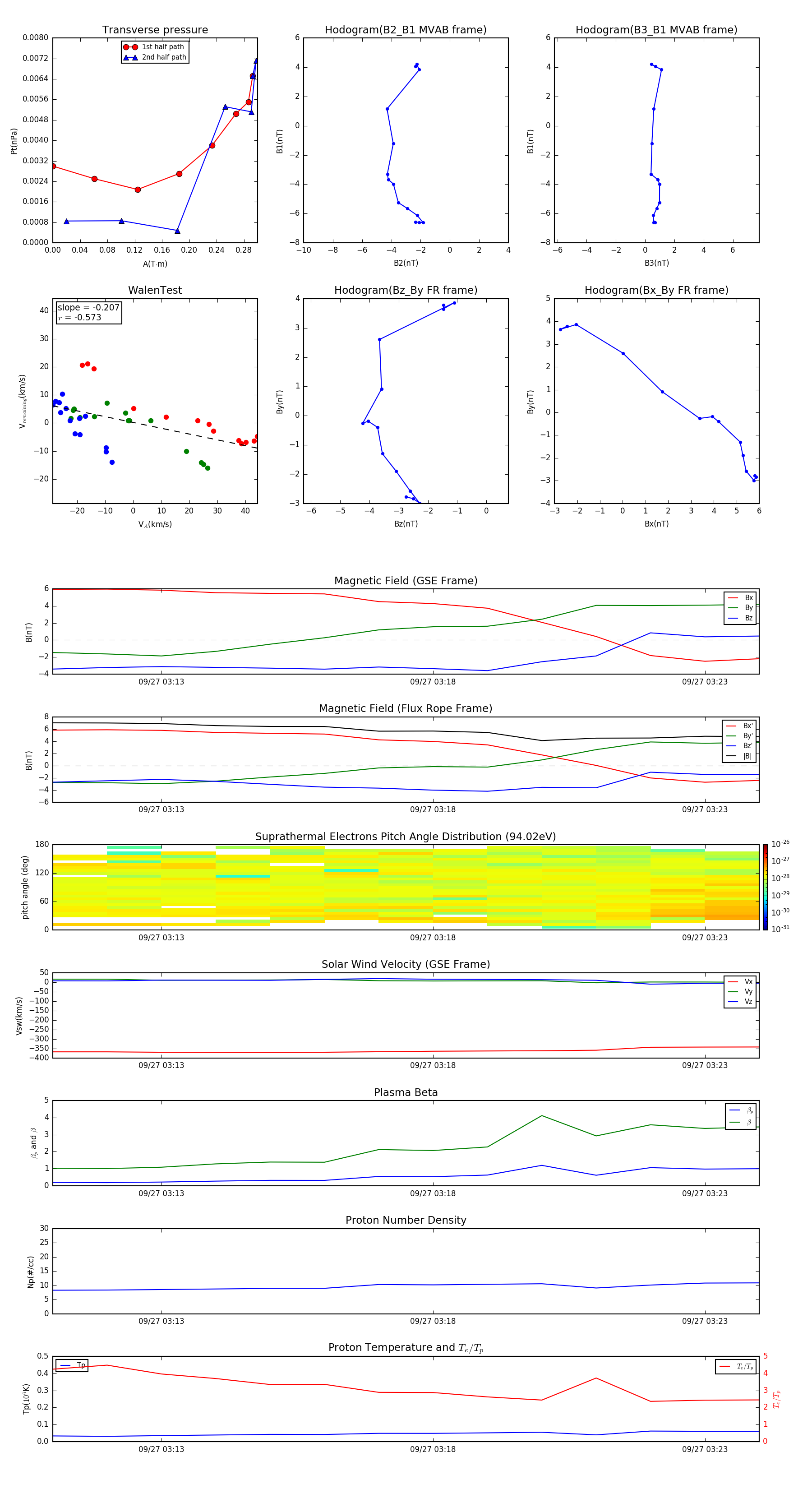Image resolution: width=812 pixels, height=1489 pixels.
Task: Select "β" in the Plasma Beta legend
Action: point(741,1122)
